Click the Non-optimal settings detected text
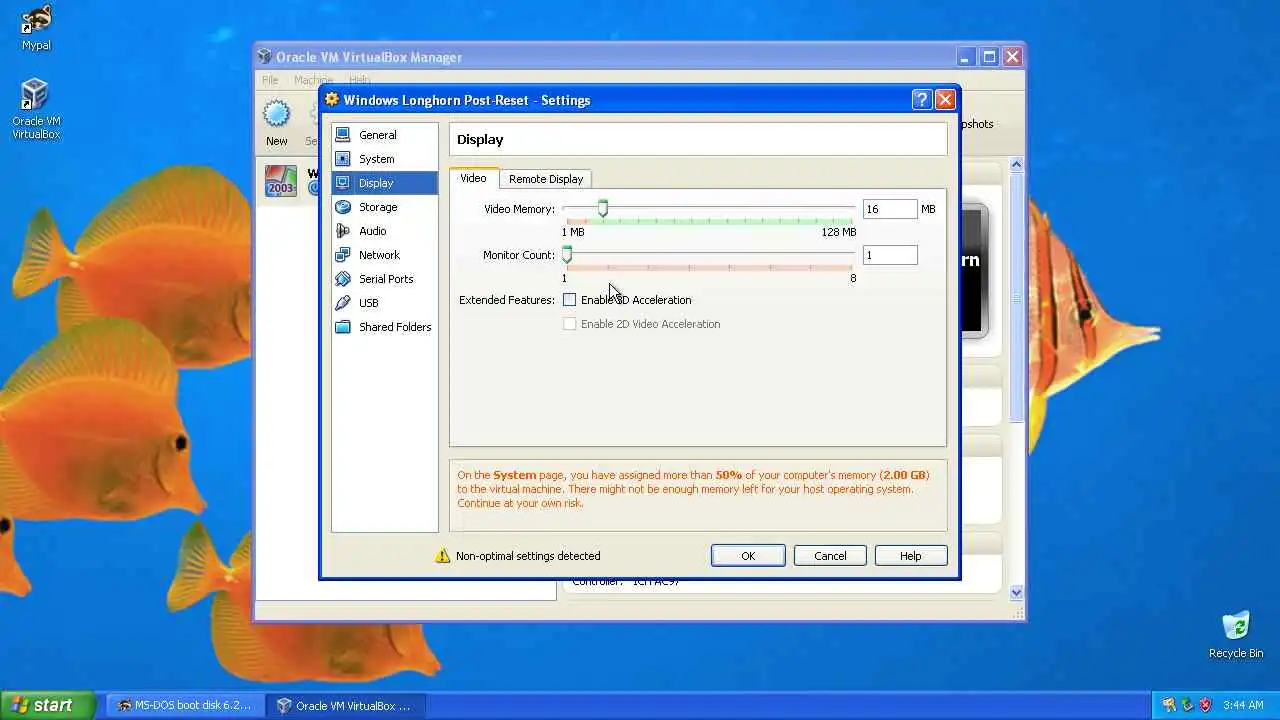The width and height of the screenshot is (1280, 720). [x=528, y=556]
